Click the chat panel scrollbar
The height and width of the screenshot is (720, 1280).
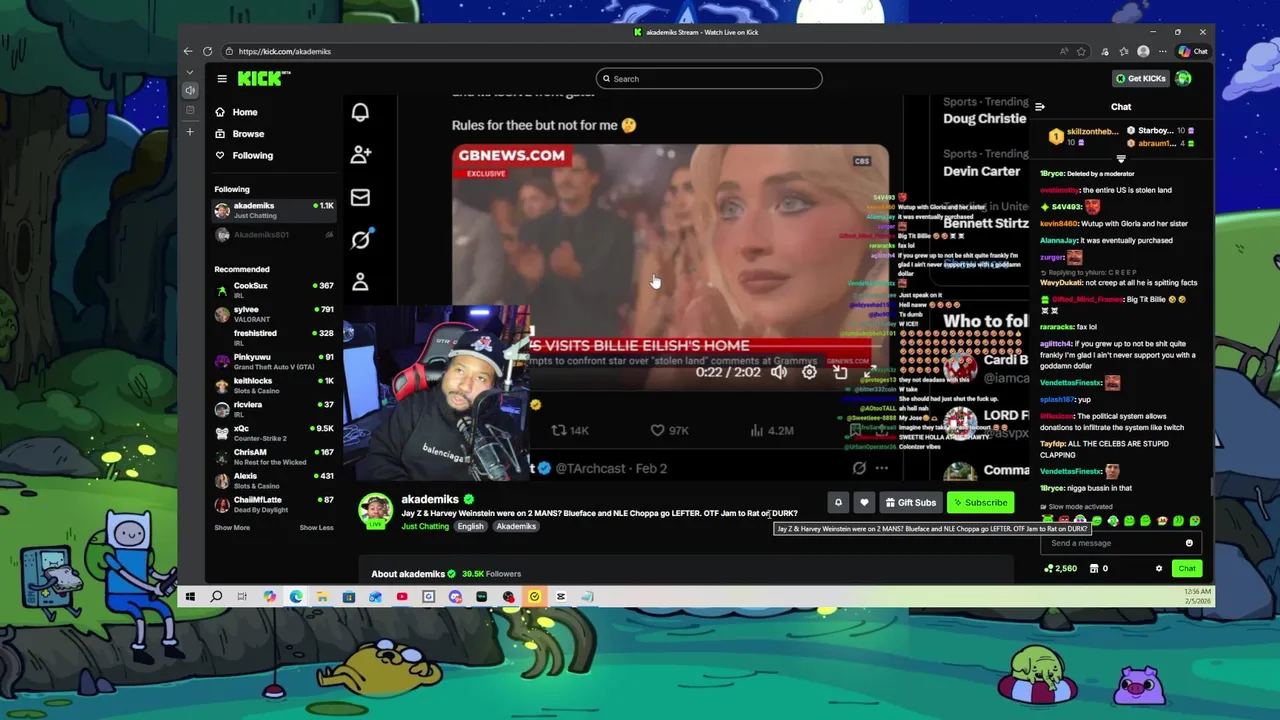tap(1211, 485)
